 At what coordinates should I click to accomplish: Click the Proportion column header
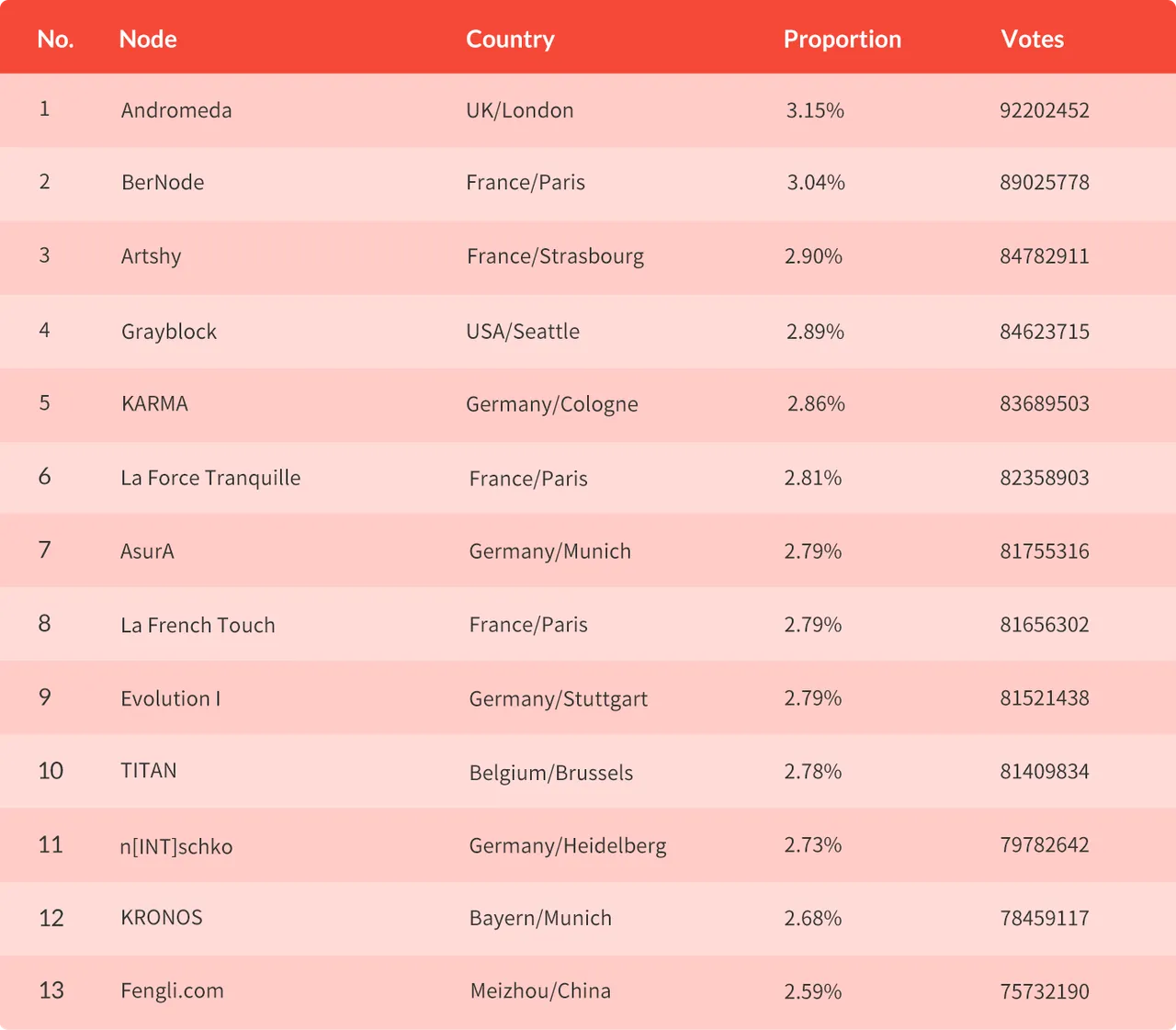pyautogui.click(x=842, y=40)
